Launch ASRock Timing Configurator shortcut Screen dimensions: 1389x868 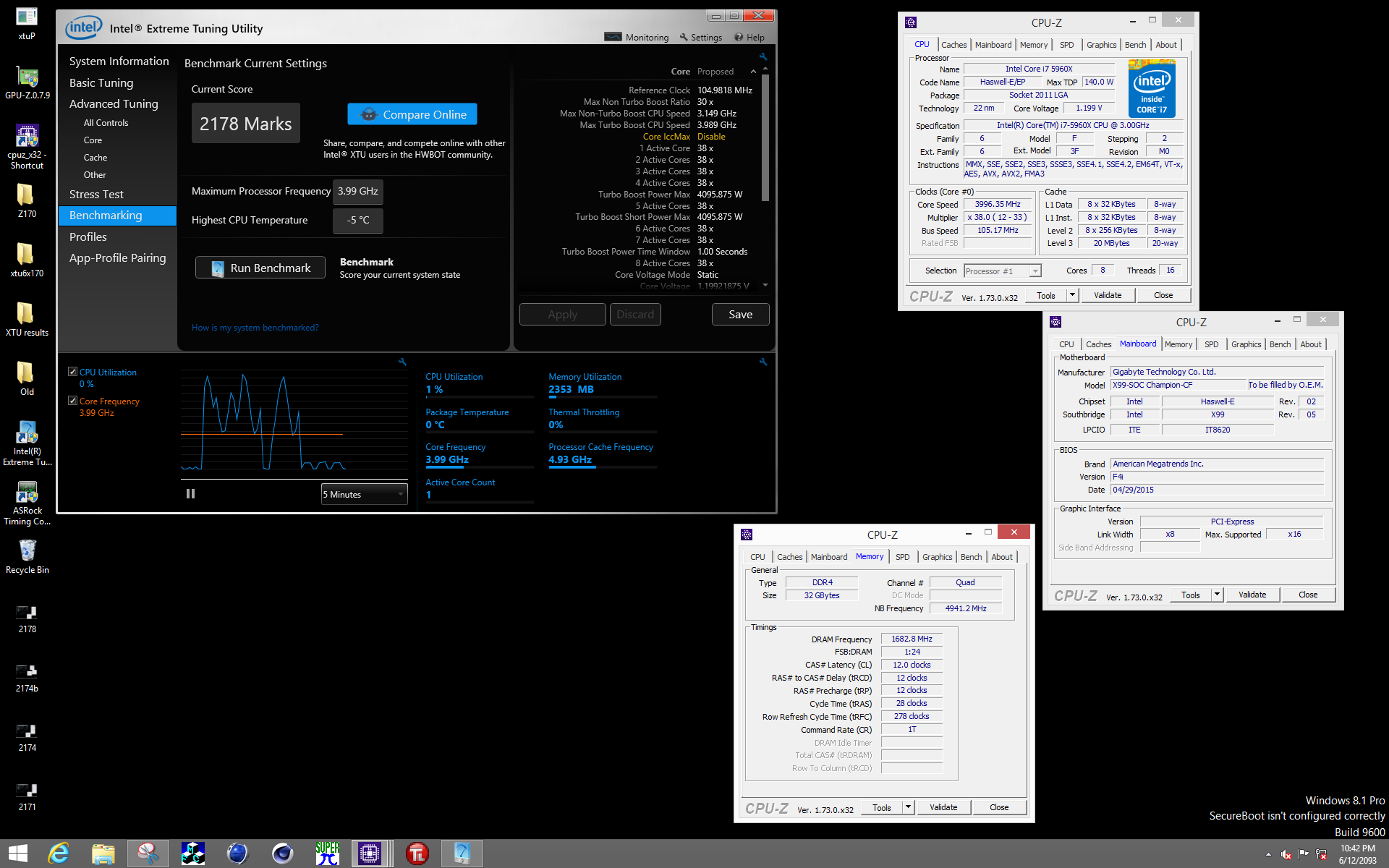27,503
